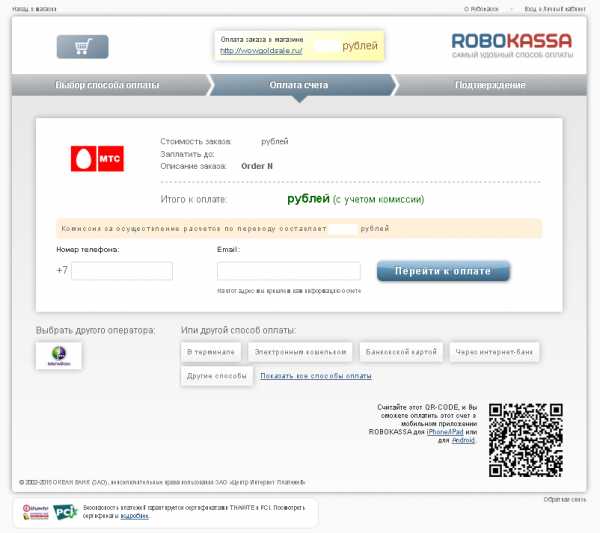Click the red MTS operator logo

pos(96,158)
